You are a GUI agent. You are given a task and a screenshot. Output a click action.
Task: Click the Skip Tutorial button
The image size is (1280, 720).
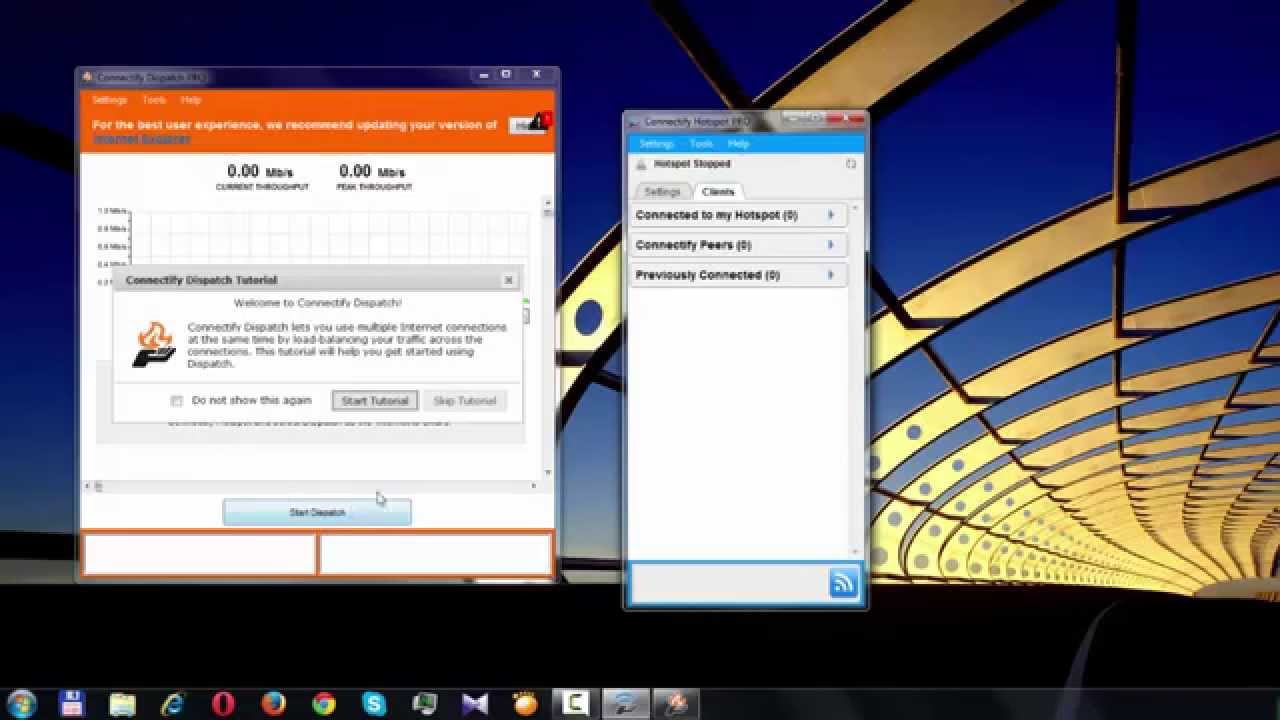[465, 401]
